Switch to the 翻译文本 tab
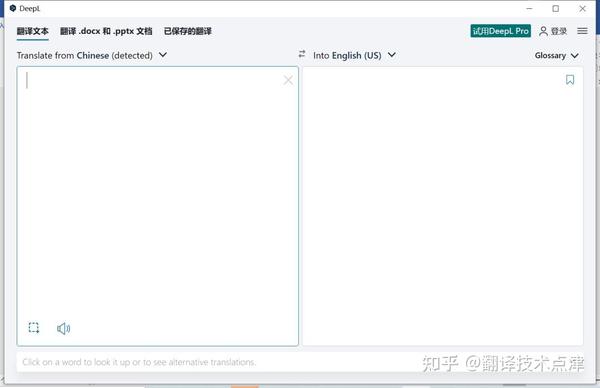 tap(33, 31)
